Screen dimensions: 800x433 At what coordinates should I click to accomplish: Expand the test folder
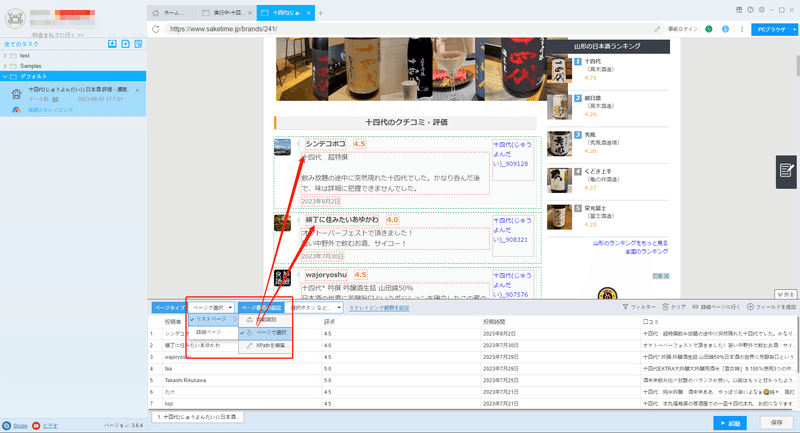[5, 56]
